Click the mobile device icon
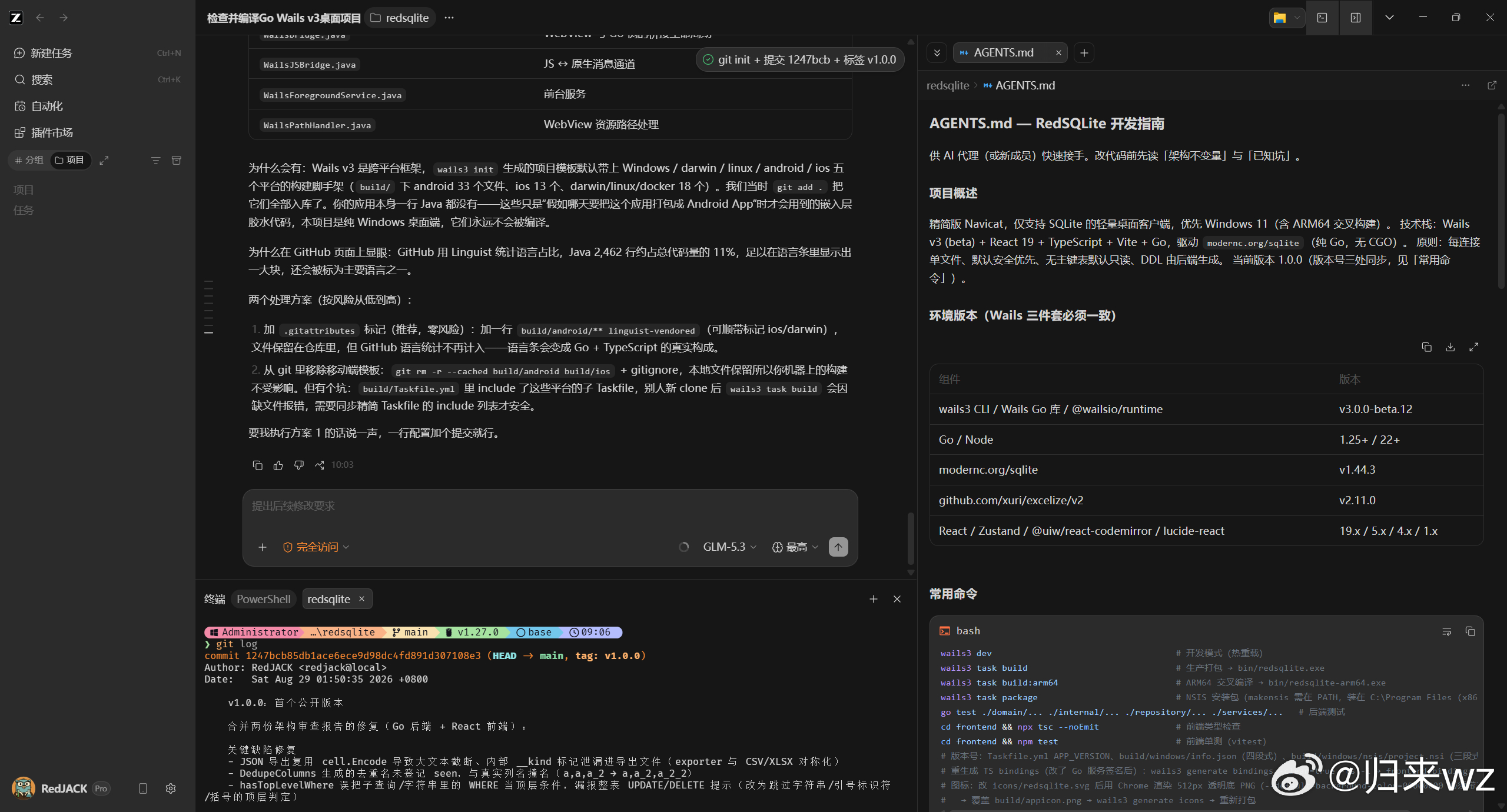Image resolution: width=1507 pixels, height=812 pixels. pyautogui.click(x=142, y=788)
